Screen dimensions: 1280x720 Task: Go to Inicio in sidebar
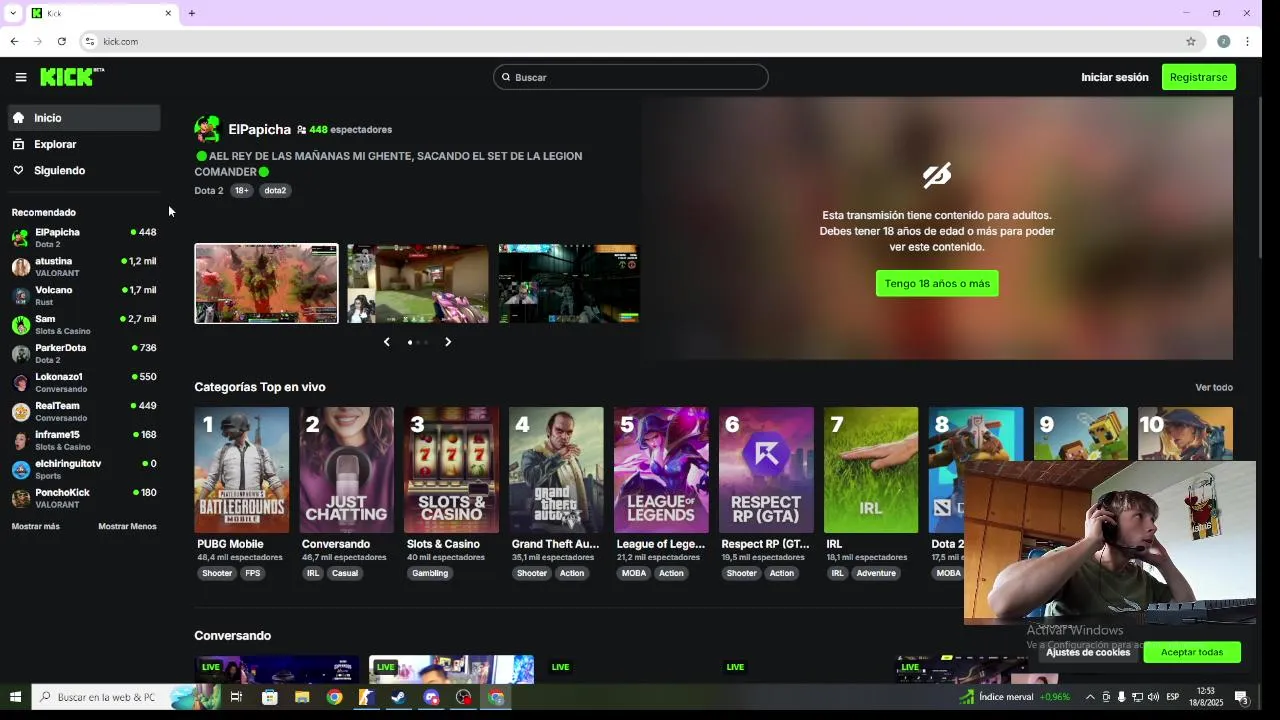point(84,118)
